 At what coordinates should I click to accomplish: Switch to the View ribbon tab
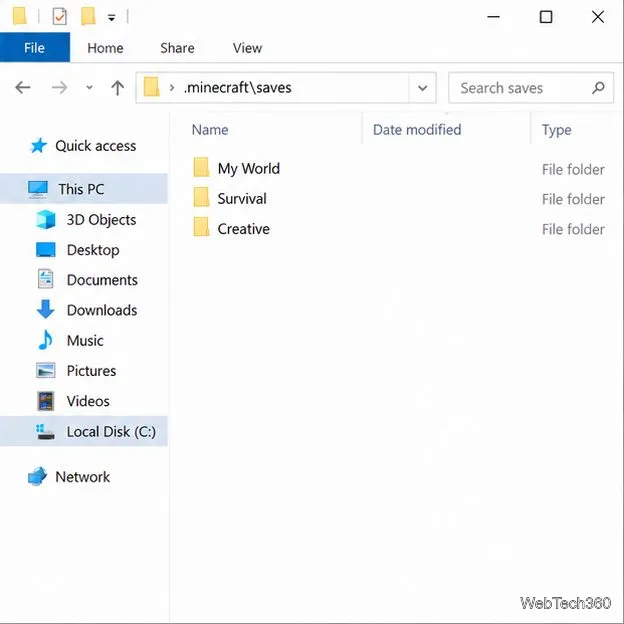(247, 48)
